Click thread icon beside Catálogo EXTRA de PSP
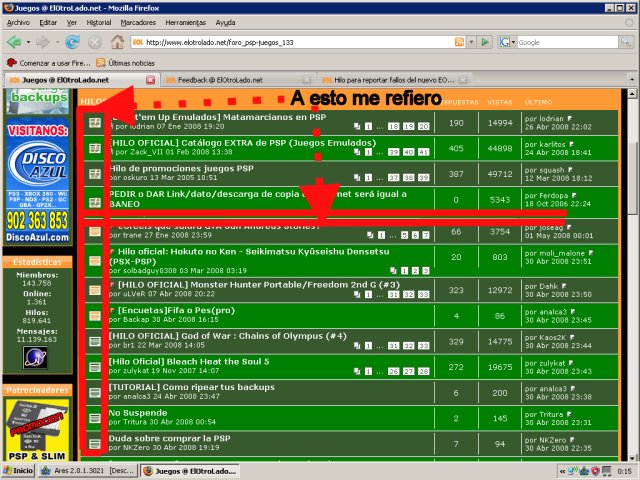This screenshot has width=640, height=480. click(x=95, y=148)
